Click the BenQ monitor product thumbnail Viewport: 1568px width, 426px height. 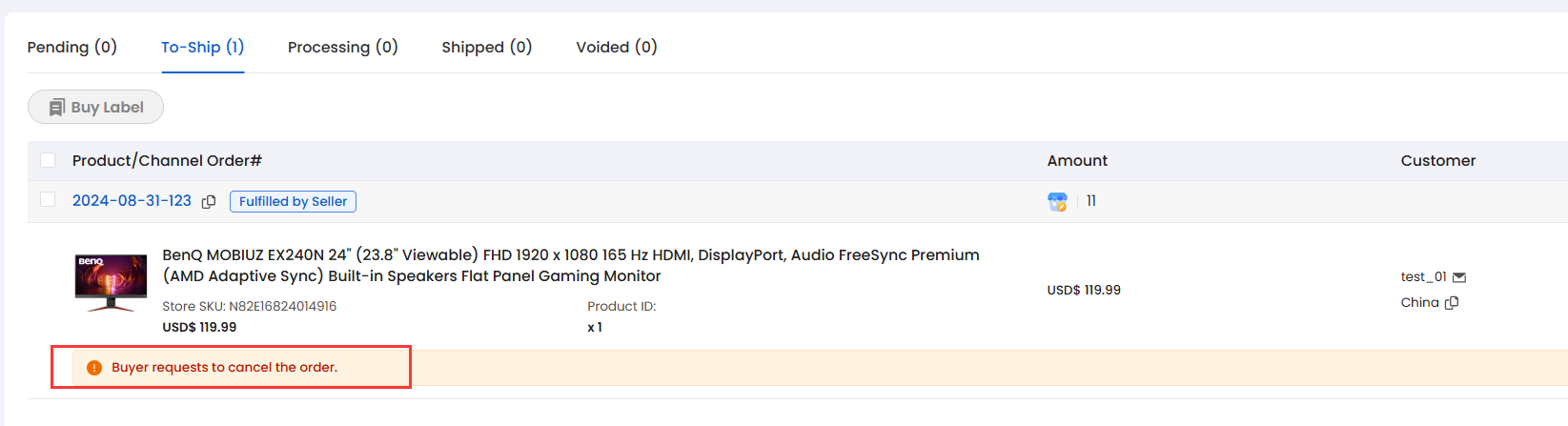(111, 282)
